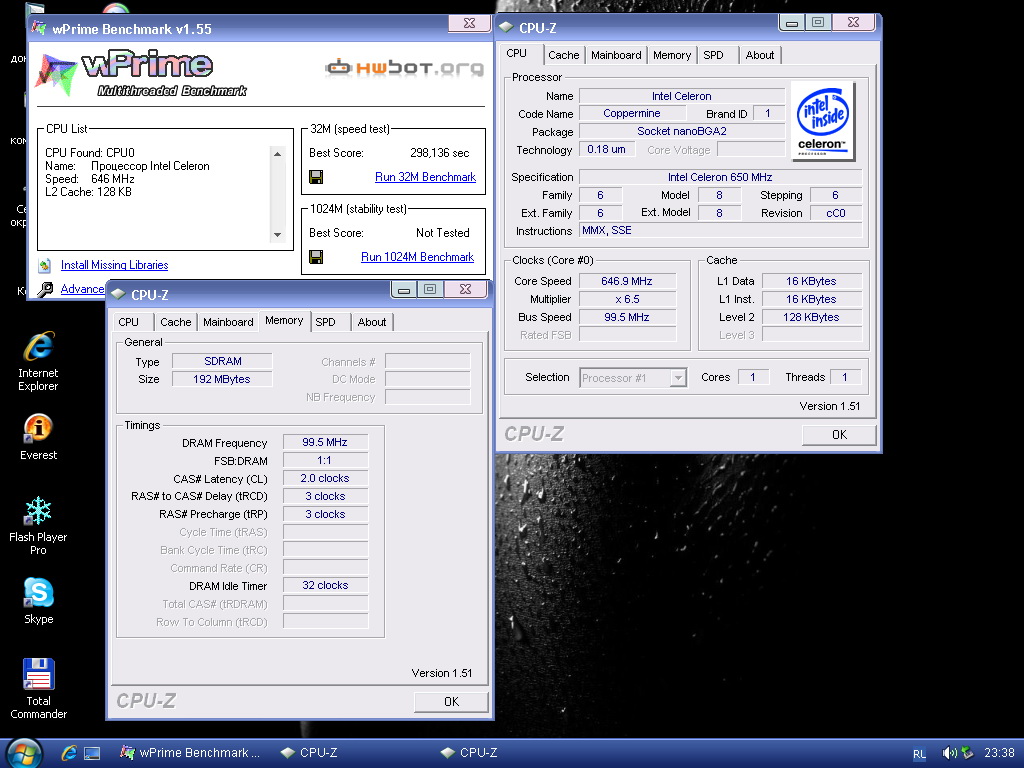Click the Instructions field MMX, SSE
Viewport: 1024px width, 768px height.
[720, 231]
